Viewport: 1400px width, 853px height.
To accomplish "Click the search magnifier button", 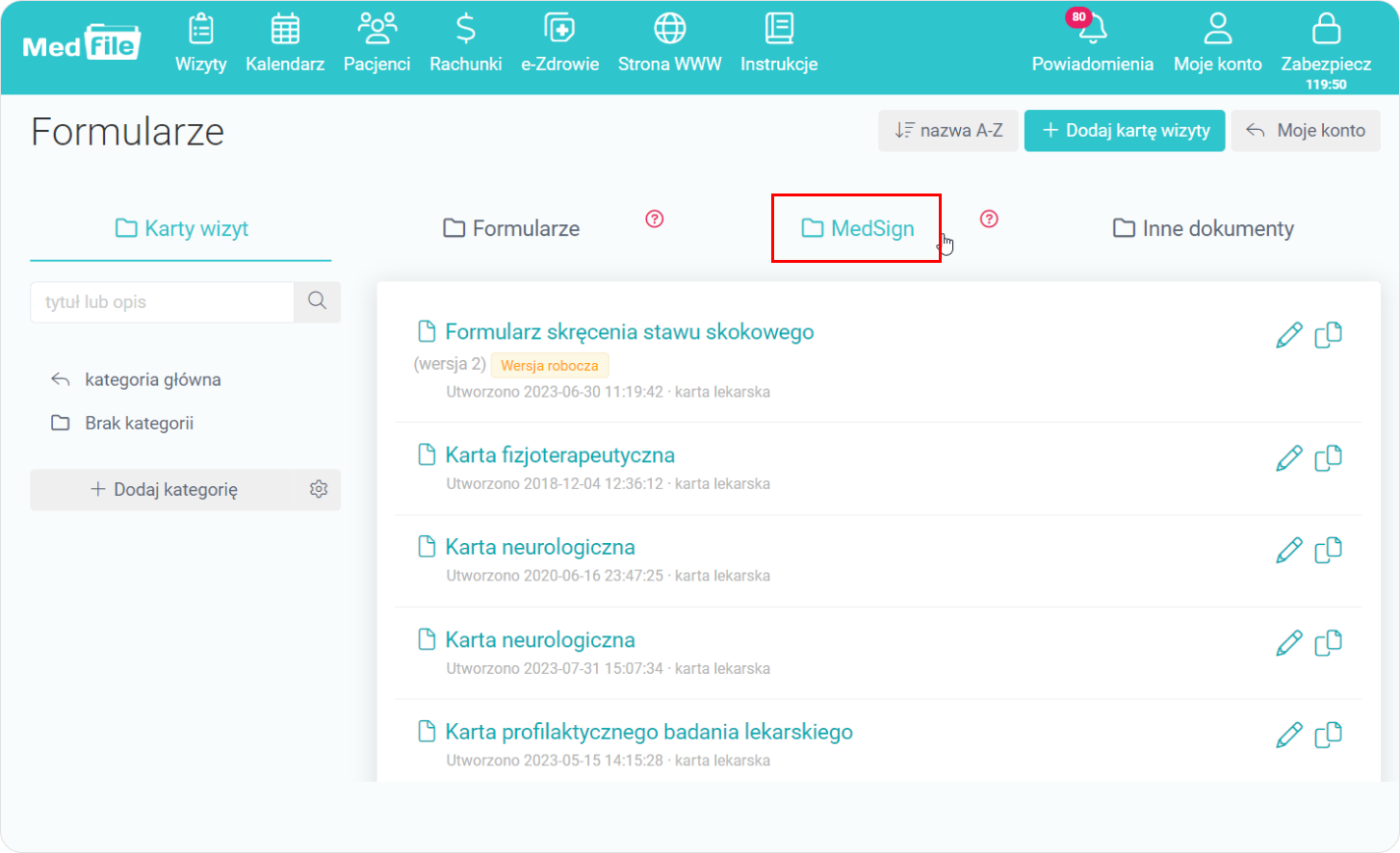I will click(317, 301).
